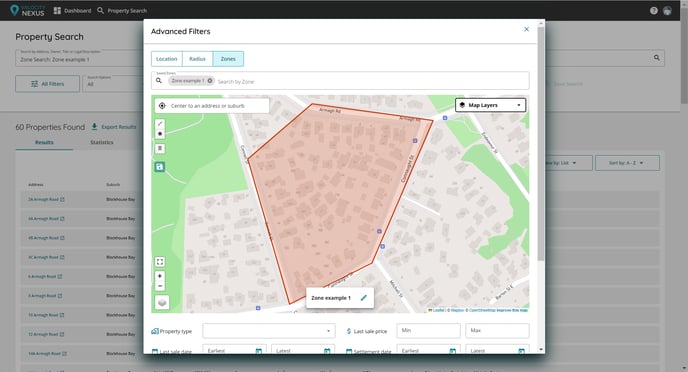
Task: Open the 2A Armagh Road address
Action: click(43, 200)
